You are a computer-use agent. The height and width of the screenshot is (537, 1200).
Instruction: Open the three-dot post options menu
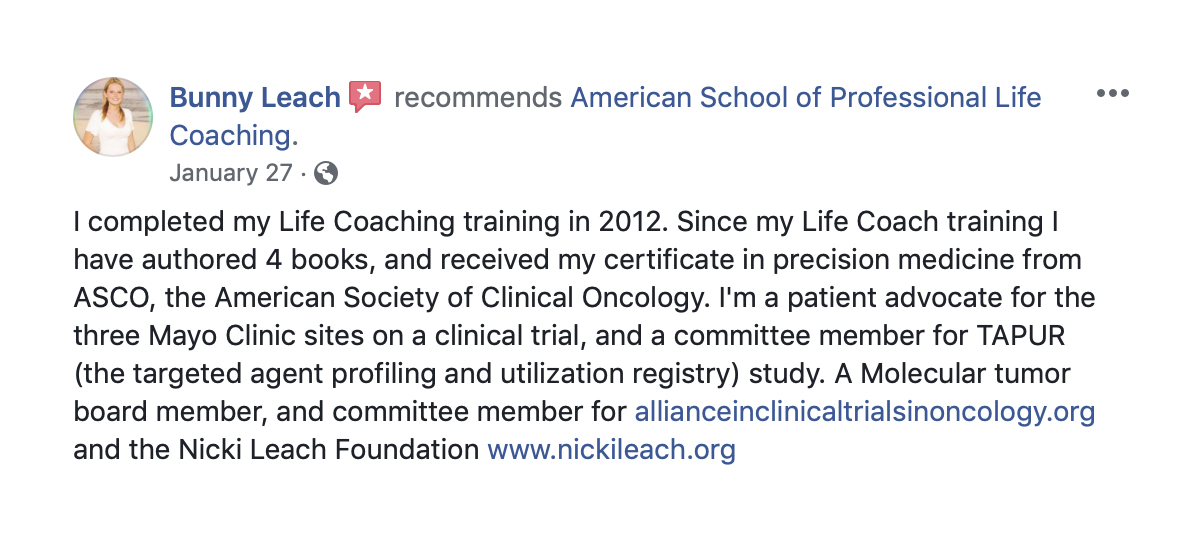tap(1112, 94)
